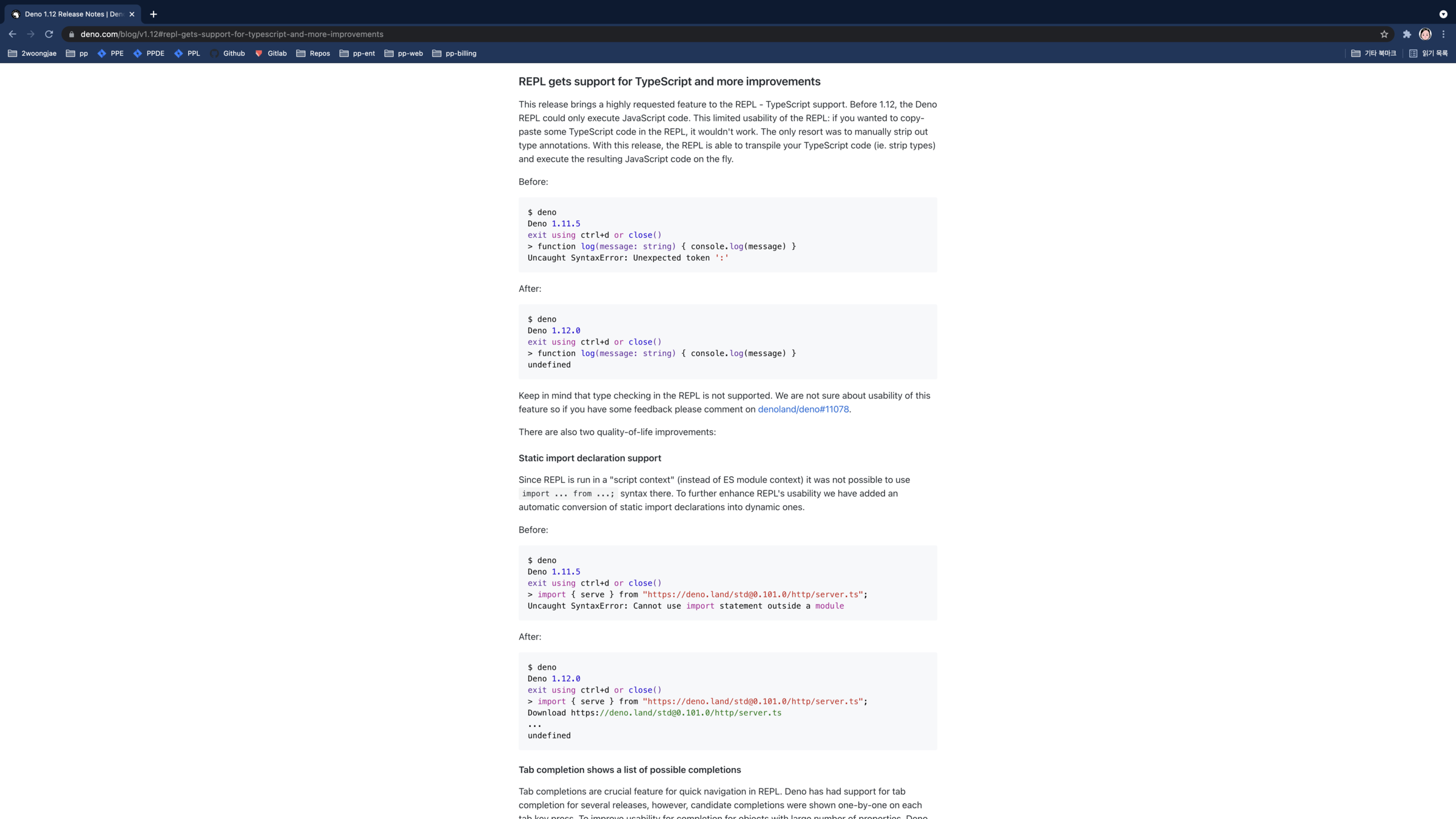Image resolution: width=1456 pixels, height=819 pixels.
Task: Close the Deno Release Notes tab
Action: 132,14
